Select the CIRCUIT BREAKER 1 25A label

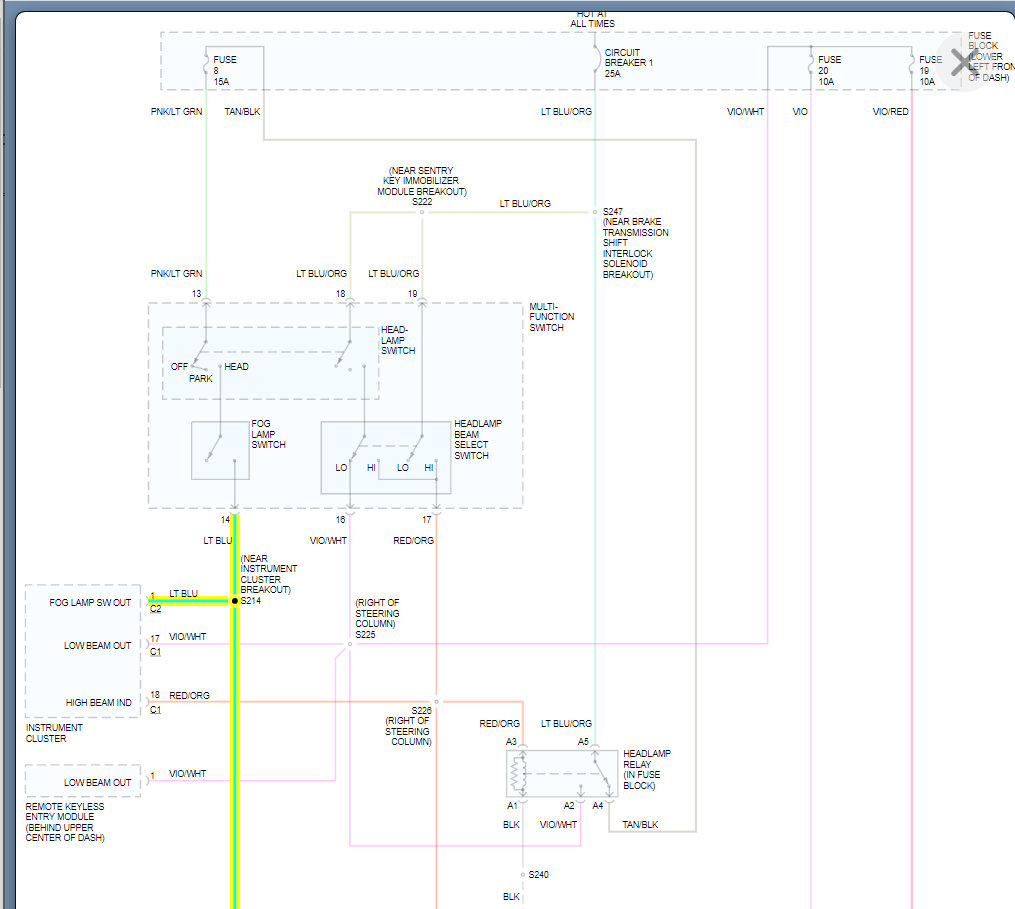pos(629,63)
